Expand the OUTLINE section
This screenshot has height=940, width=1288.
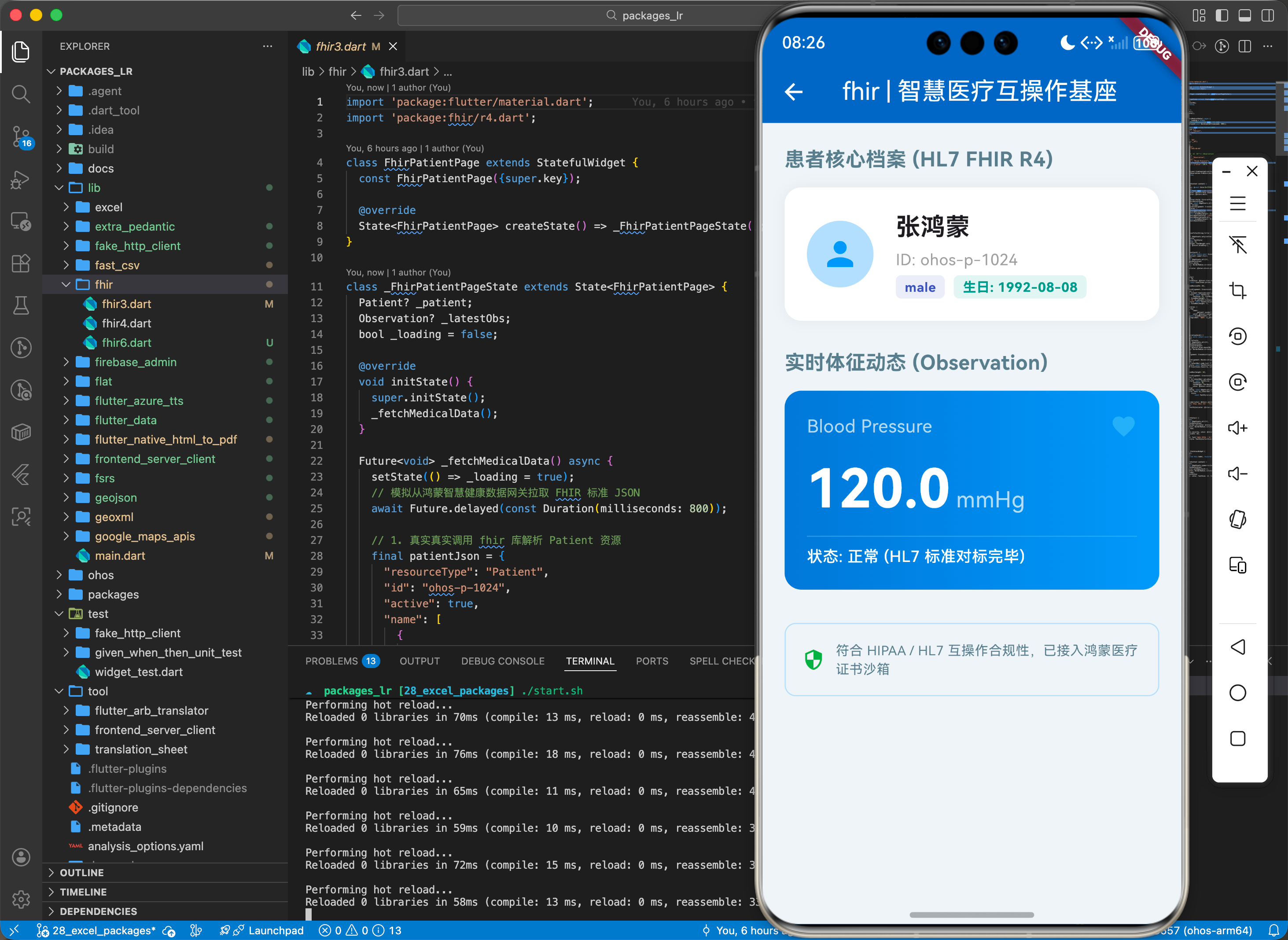coord(81,872)
